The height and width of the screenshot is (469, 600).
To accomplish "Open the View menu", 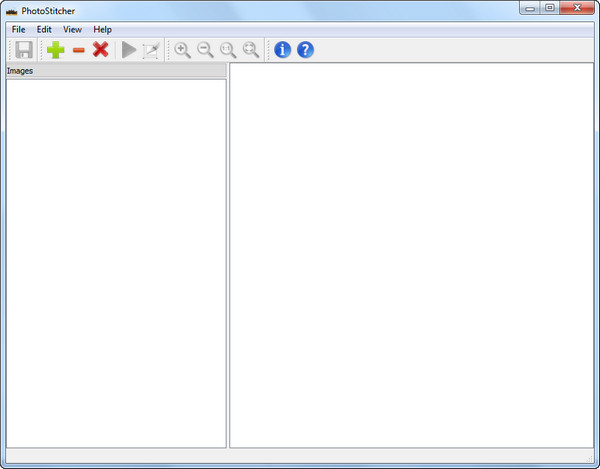I will pos(73,30).
